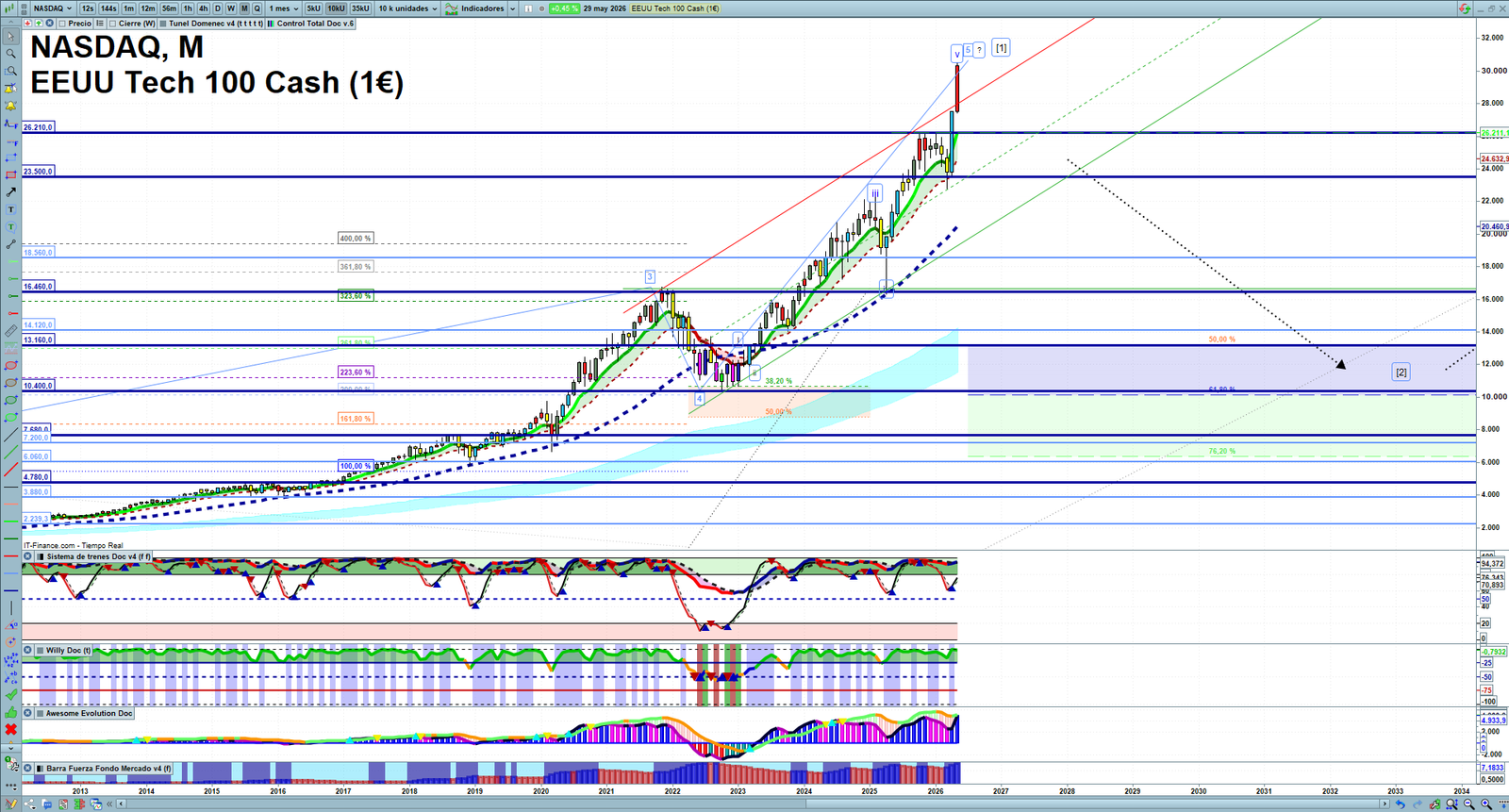
Task: Open the NASDAQ symbol dropdown
Action: pyautogui.click(x=52, y=8)
